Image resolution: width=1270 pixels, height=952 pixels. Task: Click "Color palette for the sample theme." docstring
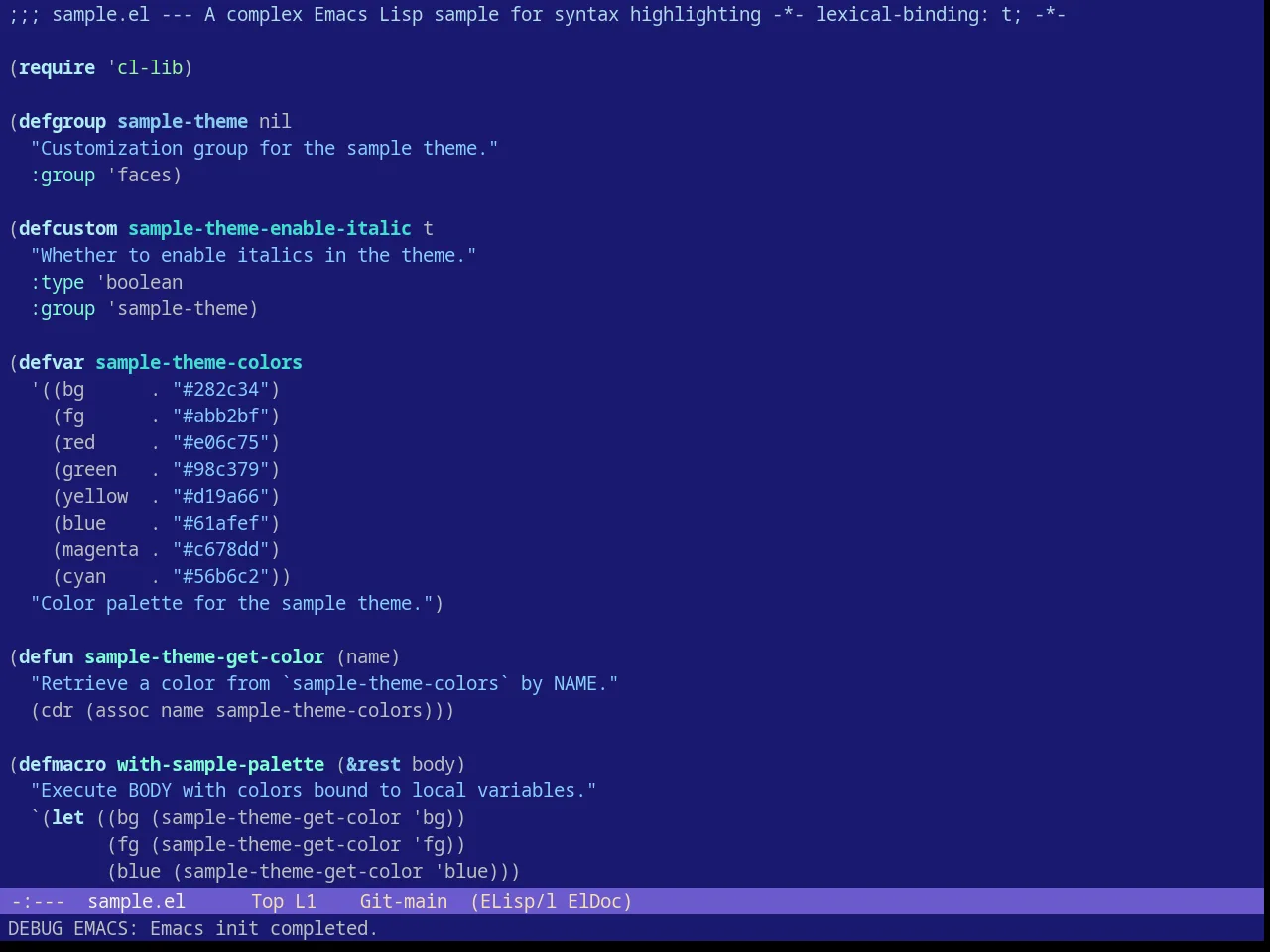coord(231,603)
